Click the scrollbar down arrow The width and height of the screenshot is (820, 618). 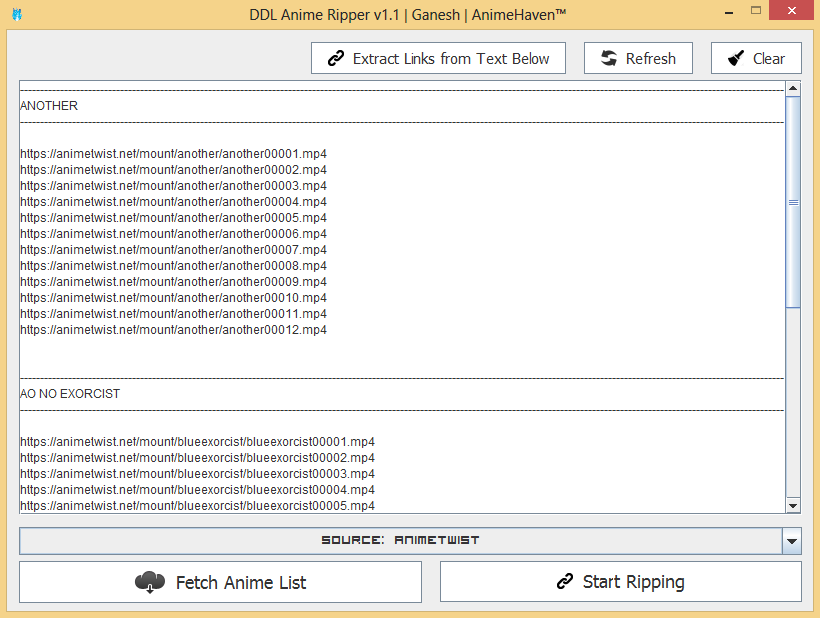pos(793,506)
